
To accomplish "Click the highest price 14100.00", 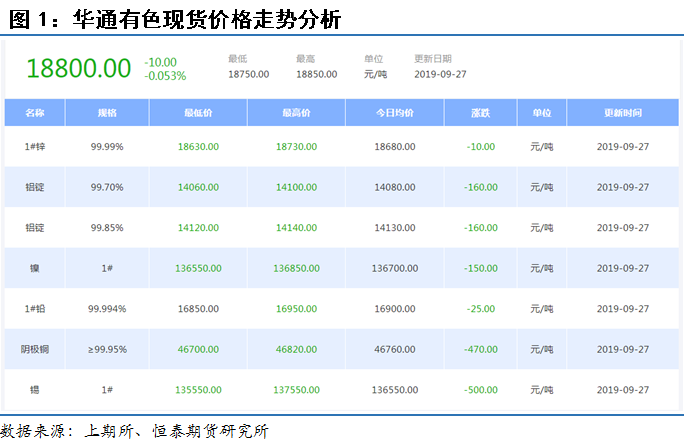I will (297, 187).
